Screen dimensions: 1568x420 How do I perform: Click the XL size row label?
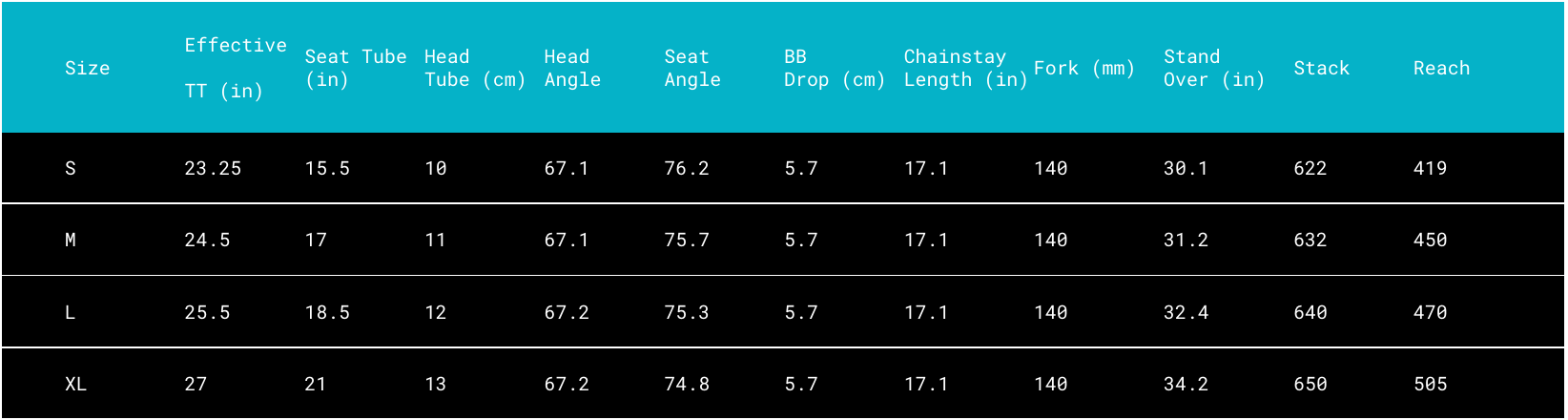(x=75, y=384)
